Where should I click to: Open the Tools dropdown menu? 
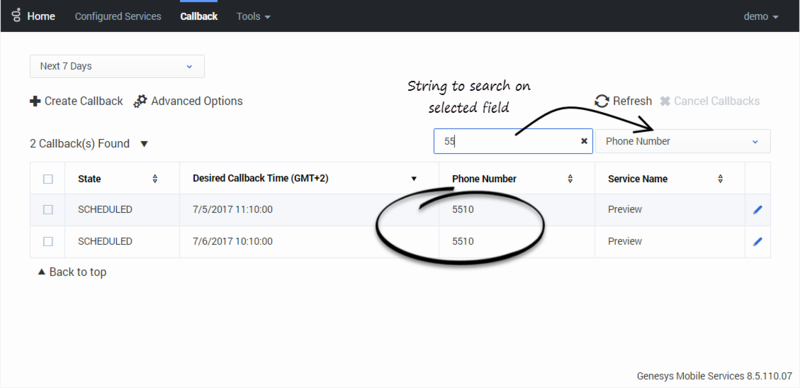(254, 16)
